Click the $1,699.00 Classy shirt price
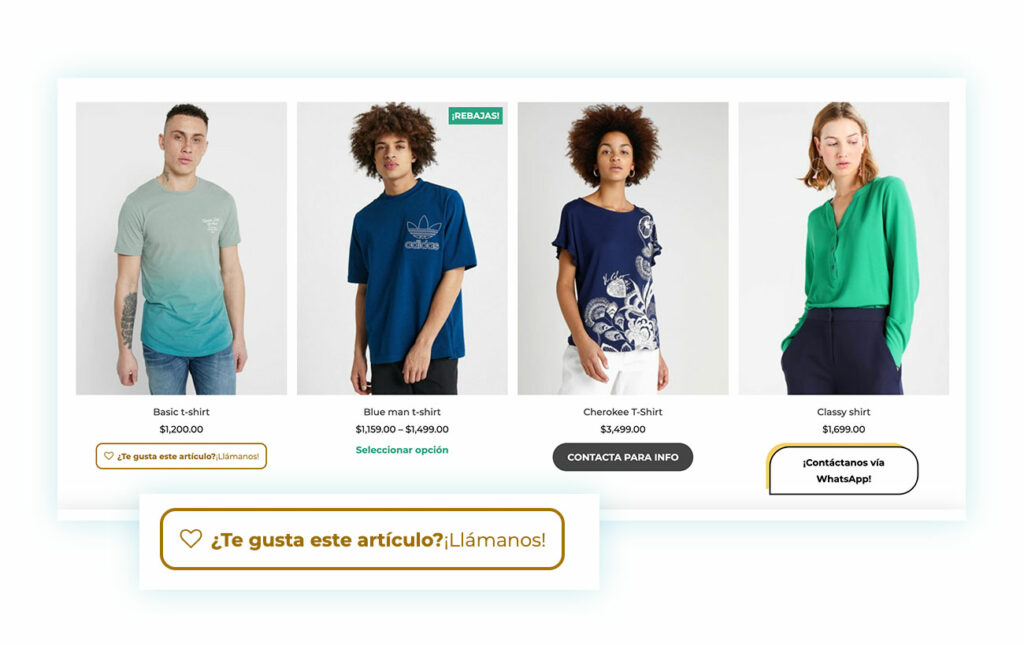The width and height of the screenshot is (1024, 645). pyautogui.click(x=844, y=430)
